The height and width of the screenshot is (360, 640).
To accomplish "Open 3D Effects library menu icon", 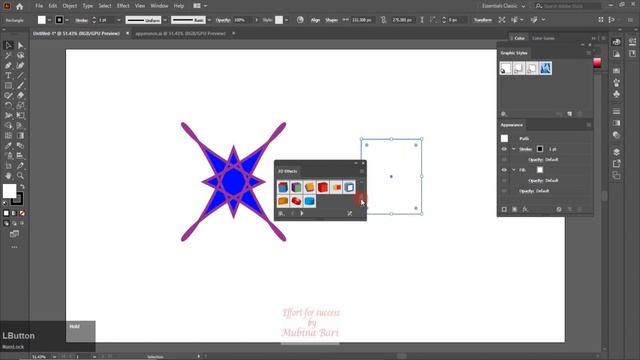I will pos(281,213).
